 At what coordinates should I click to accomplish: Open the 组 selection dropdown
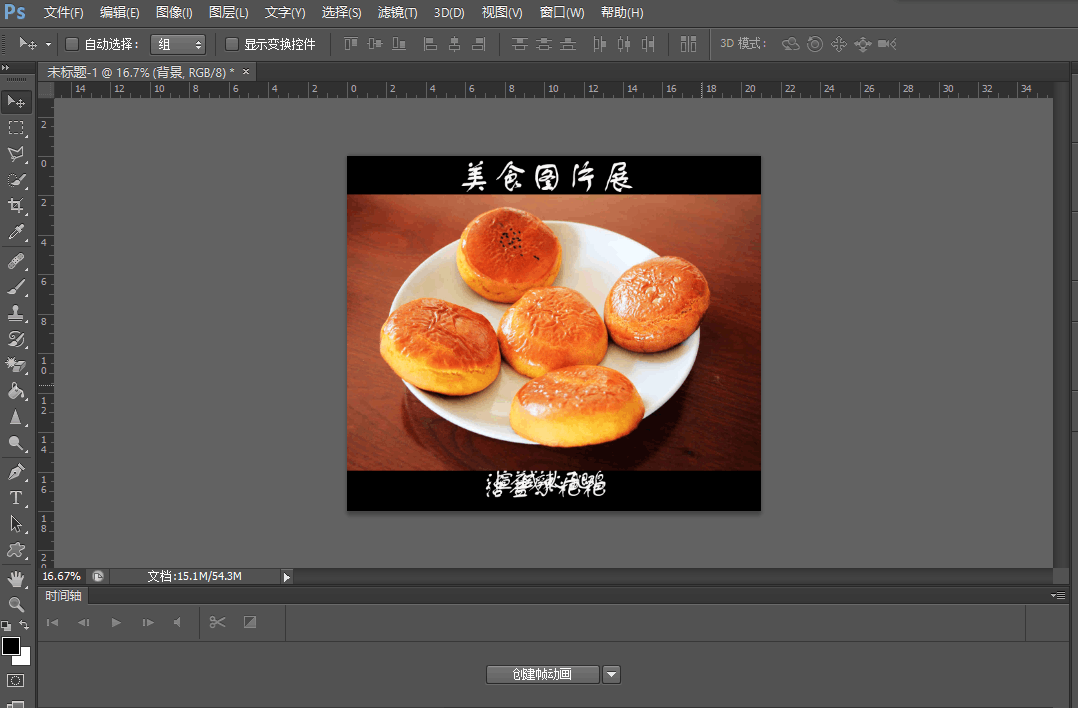(x=178, y=44)
